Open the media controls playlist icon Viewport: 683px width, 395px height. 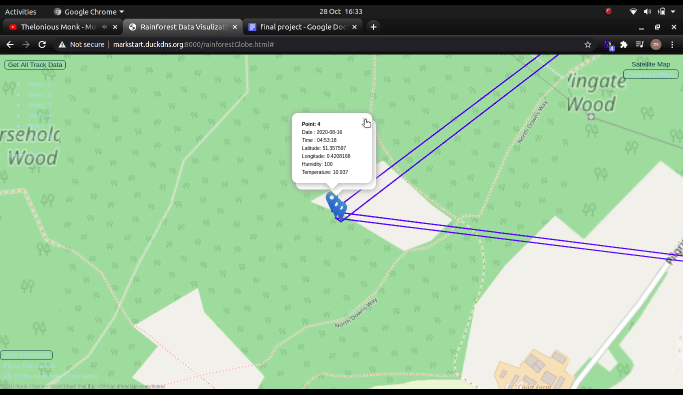[x=639, y=44]
